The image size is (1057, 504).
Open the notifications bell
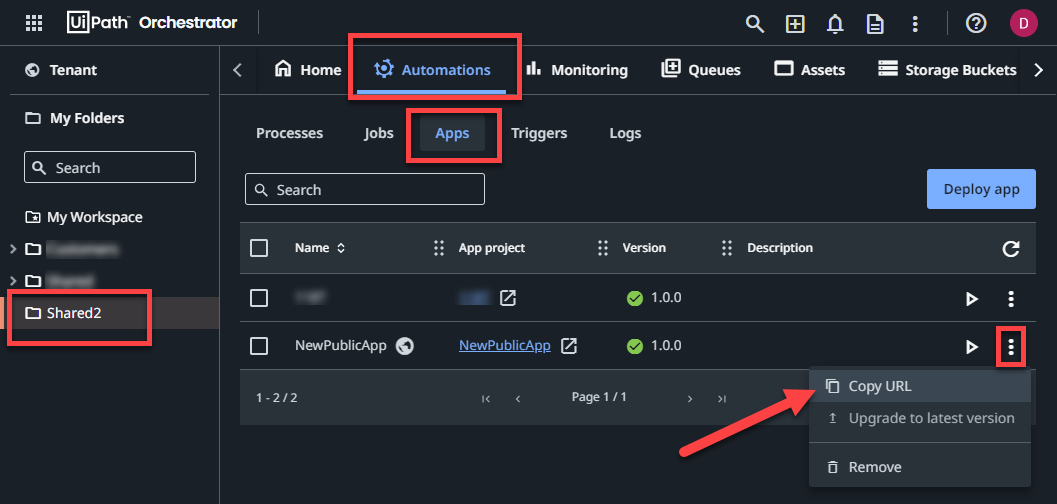pyautogui.click(x=835, y=23)
